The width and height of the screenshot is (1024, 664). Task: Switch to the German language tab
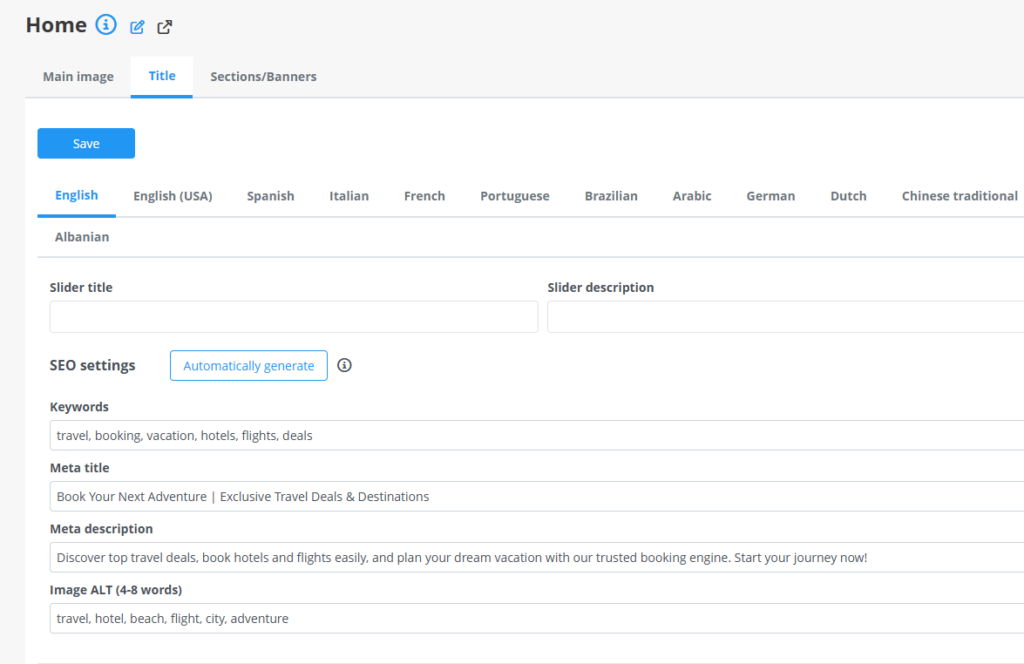[x=770, y=196]
